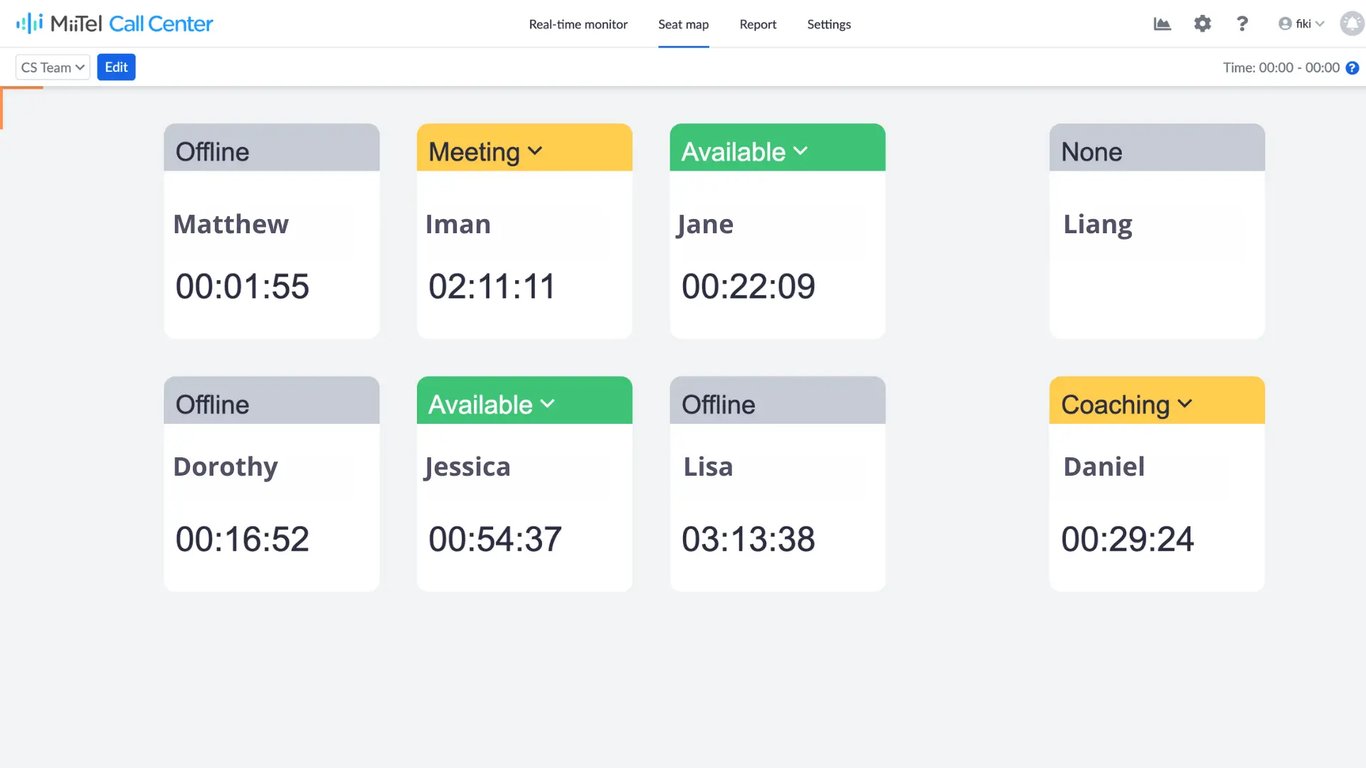
Task: Open the Report tab
Action: (x=758, y=24)
